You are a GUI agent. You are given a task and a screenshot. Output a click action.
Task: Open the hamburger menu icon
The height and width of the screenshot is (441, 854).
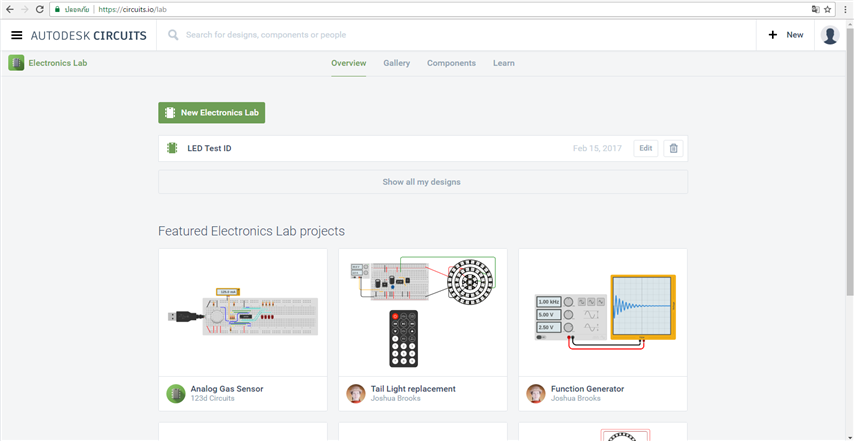coord(16,35)
